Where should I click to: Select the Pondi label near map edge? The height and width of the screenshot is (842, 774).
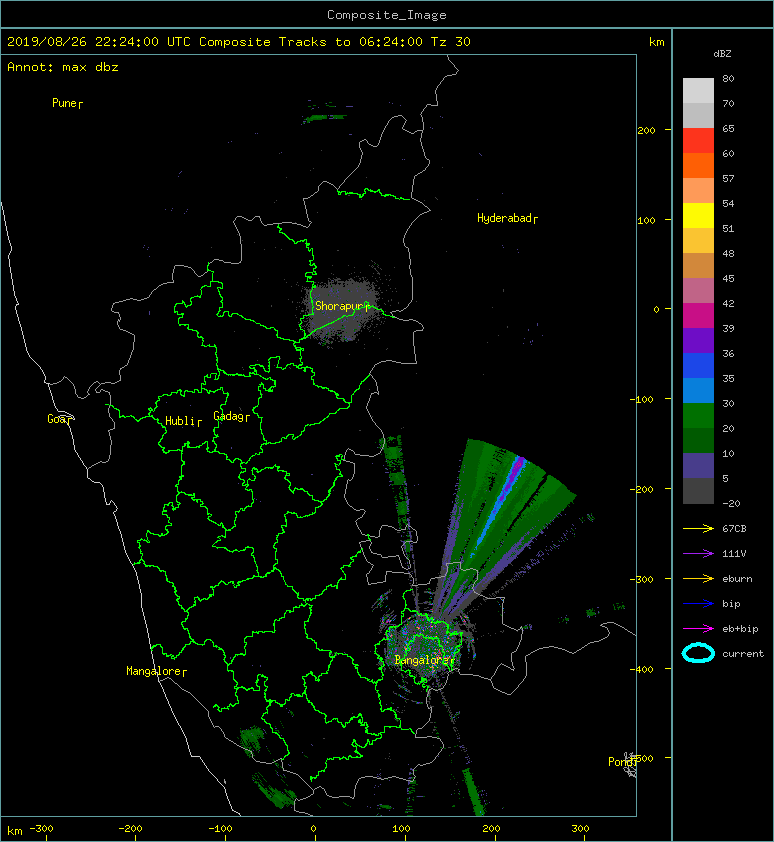(620, 761)
